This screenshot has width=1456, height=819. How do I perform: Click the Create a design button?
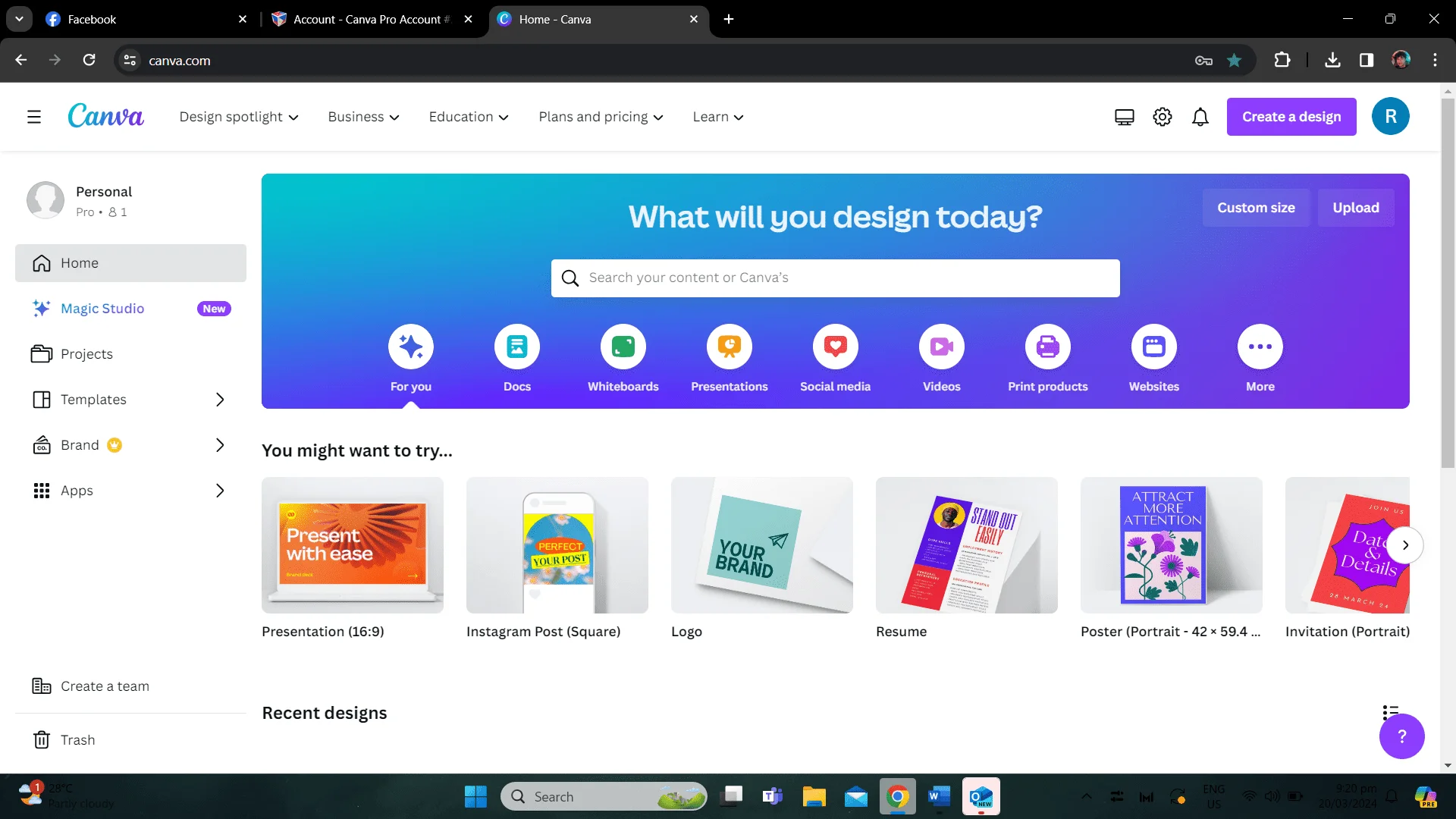point(1291,117)
